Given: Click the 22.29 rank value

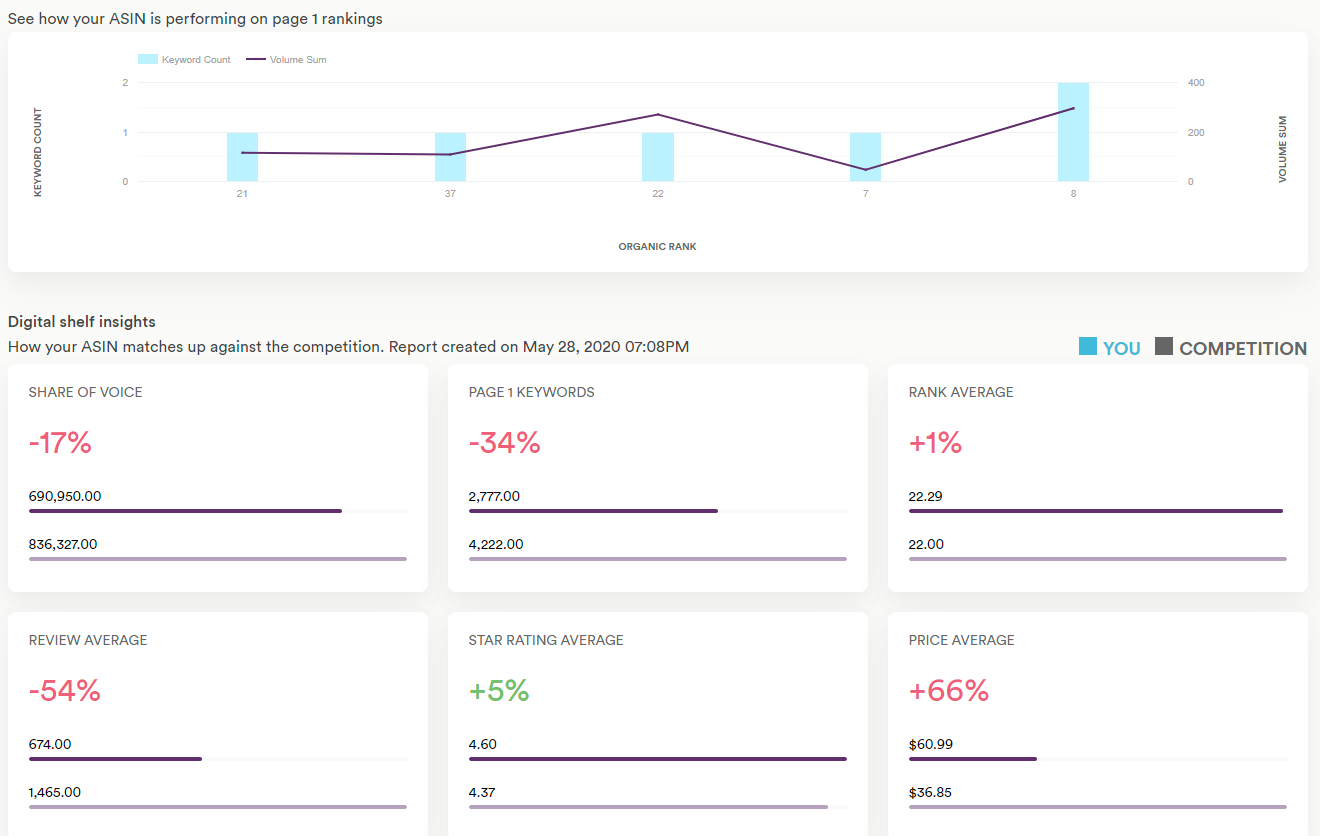Looking at the screenshot, I should [x=926, y=496].
